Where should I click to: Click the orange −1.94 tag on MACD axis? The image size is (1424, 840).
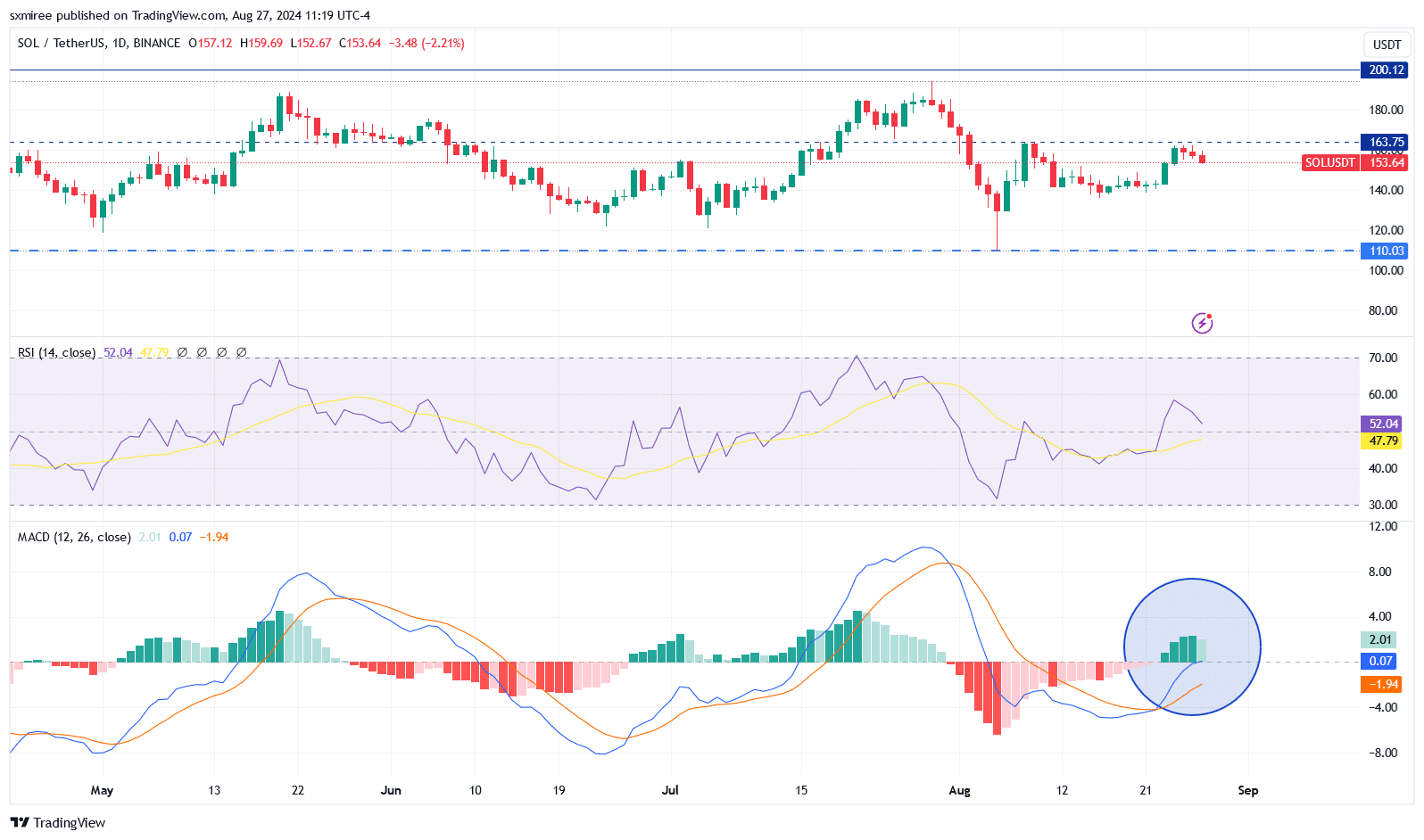click(x=1380, y=684)
